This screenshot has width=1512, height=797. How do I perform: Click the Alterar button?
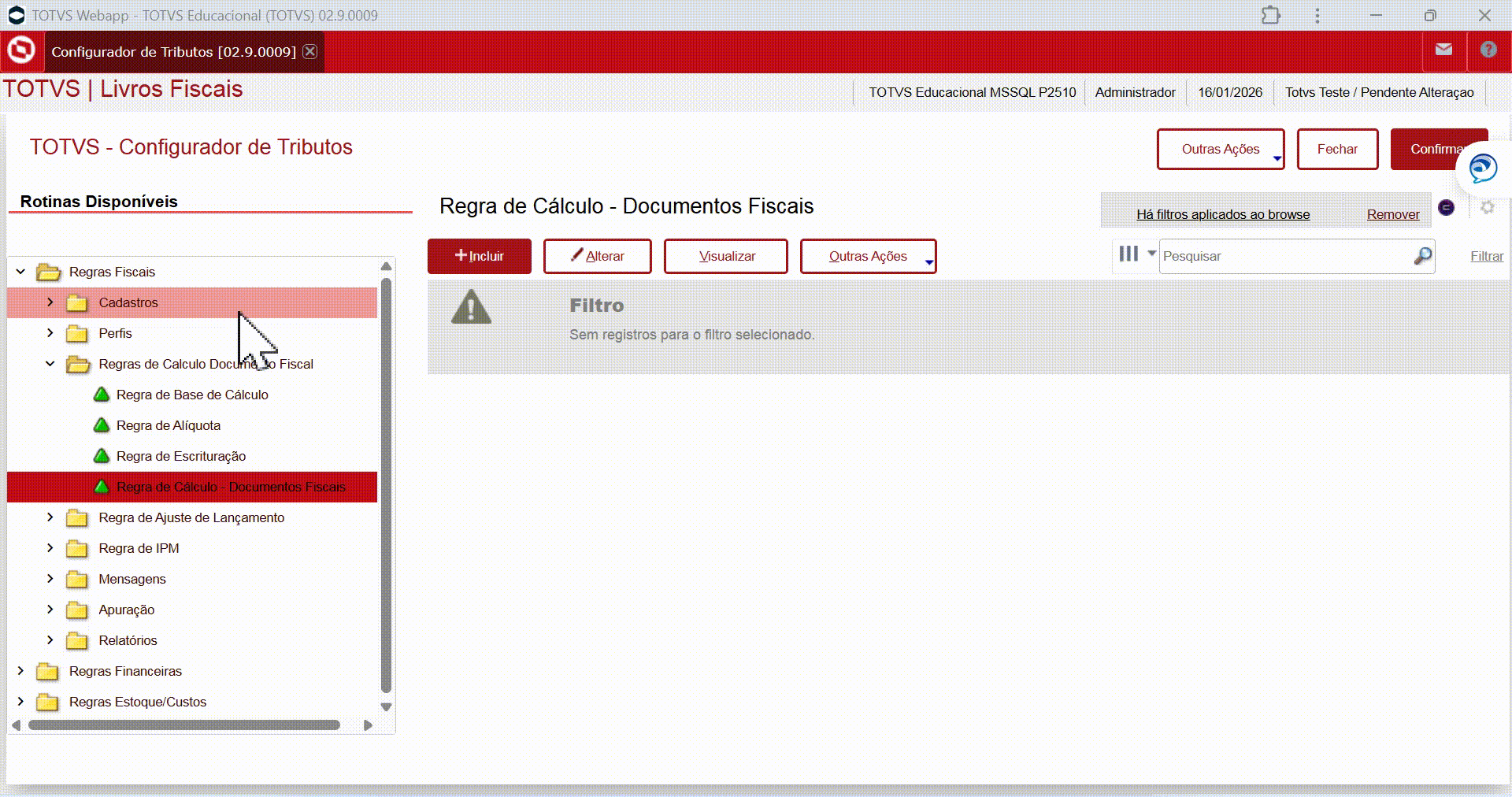[598, 256]
